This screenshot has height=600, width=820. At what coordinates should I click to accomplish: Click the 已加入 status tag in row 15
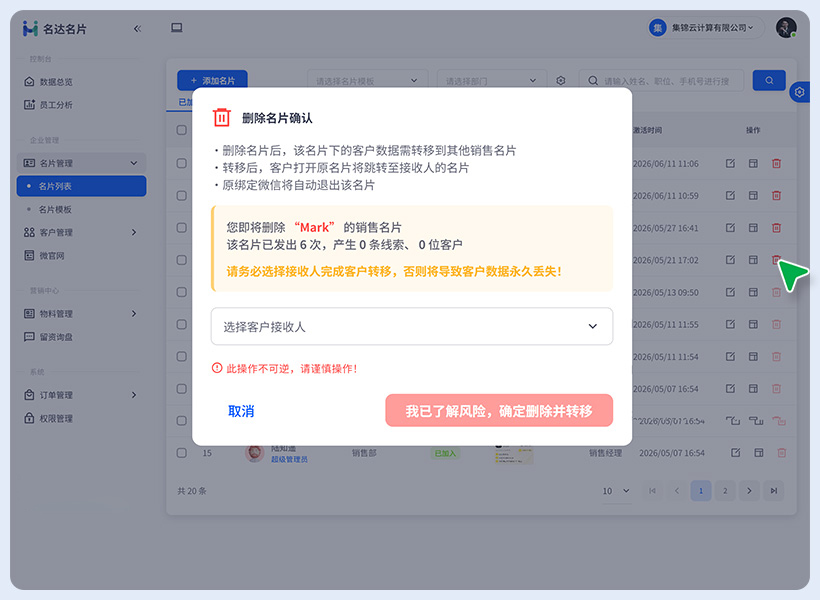coord(445,453)
